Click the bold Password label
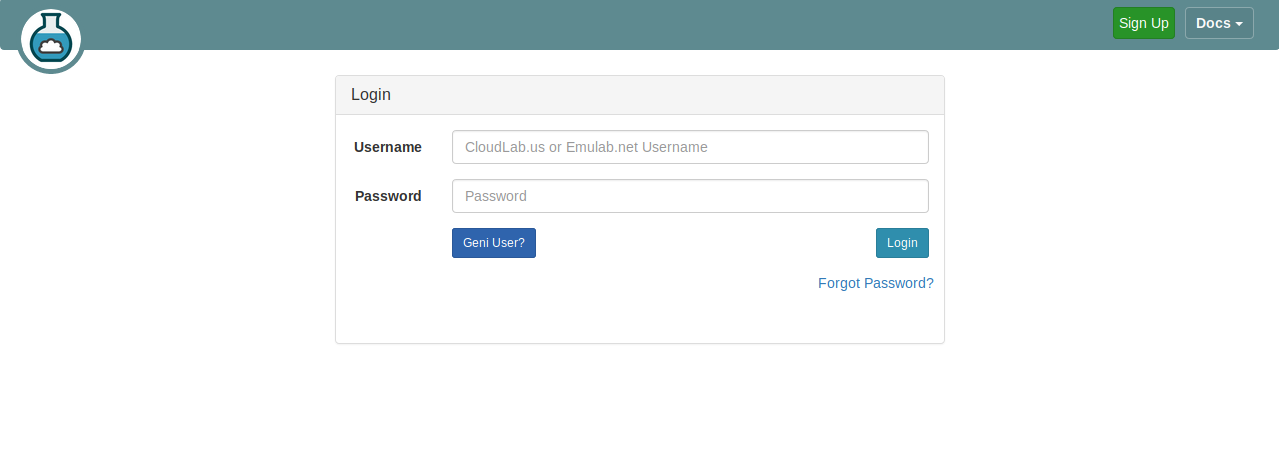Screen dimensions: 1279x464 point(388,196)
